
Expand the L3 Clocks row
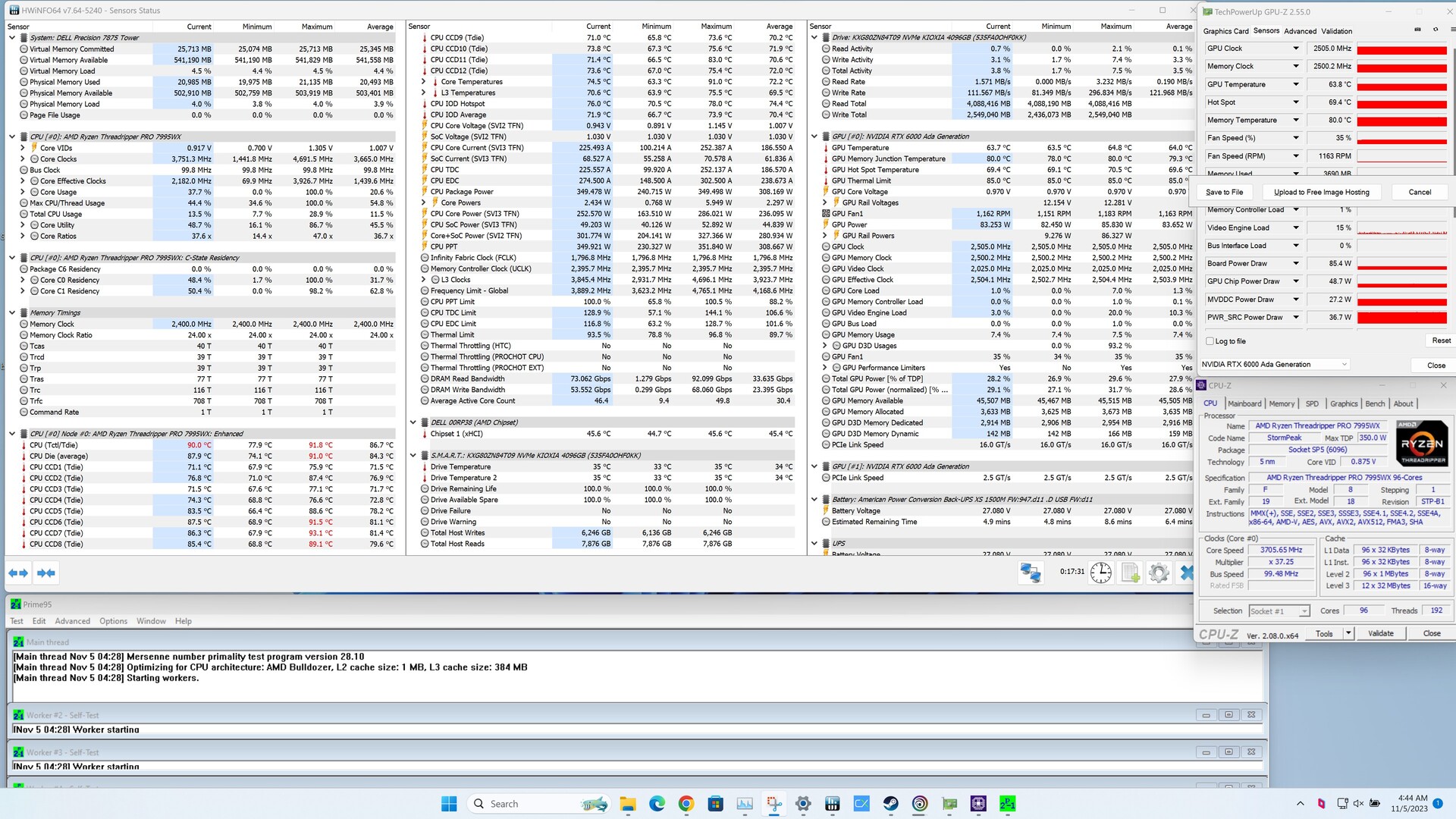[424, 280]
